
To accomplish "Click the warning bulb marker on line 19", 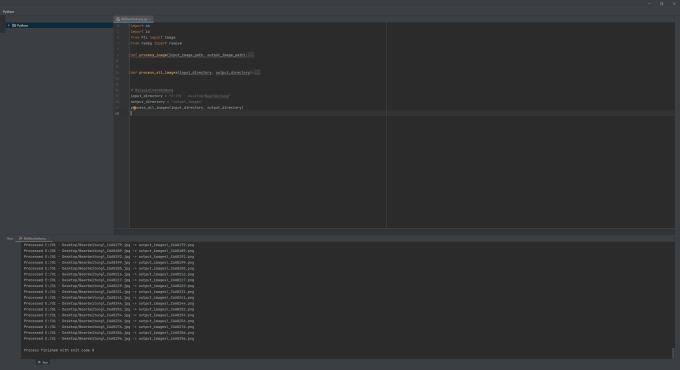I will (x=134, y=108).
